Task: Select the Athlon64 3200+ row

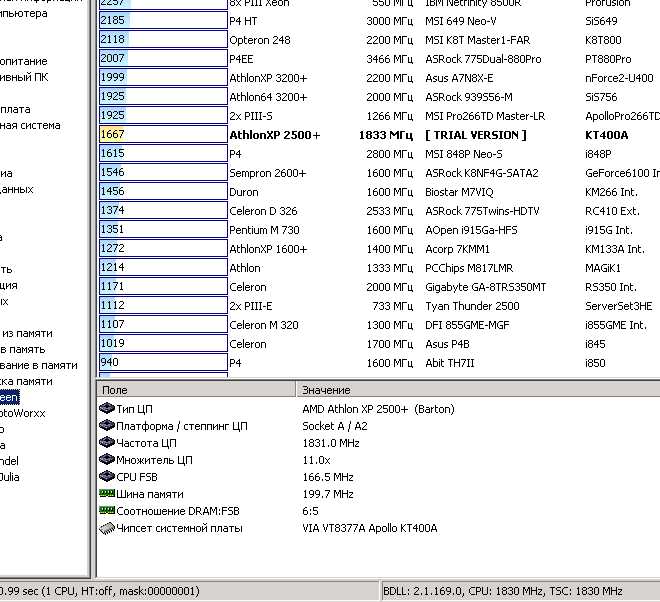Action: pyautogui.click(x=380, y=97)
